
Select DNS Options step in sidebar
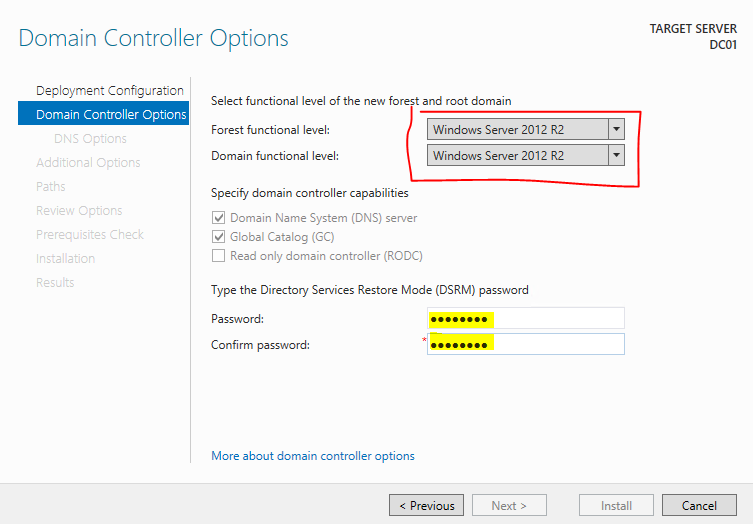tap(90, 138)
